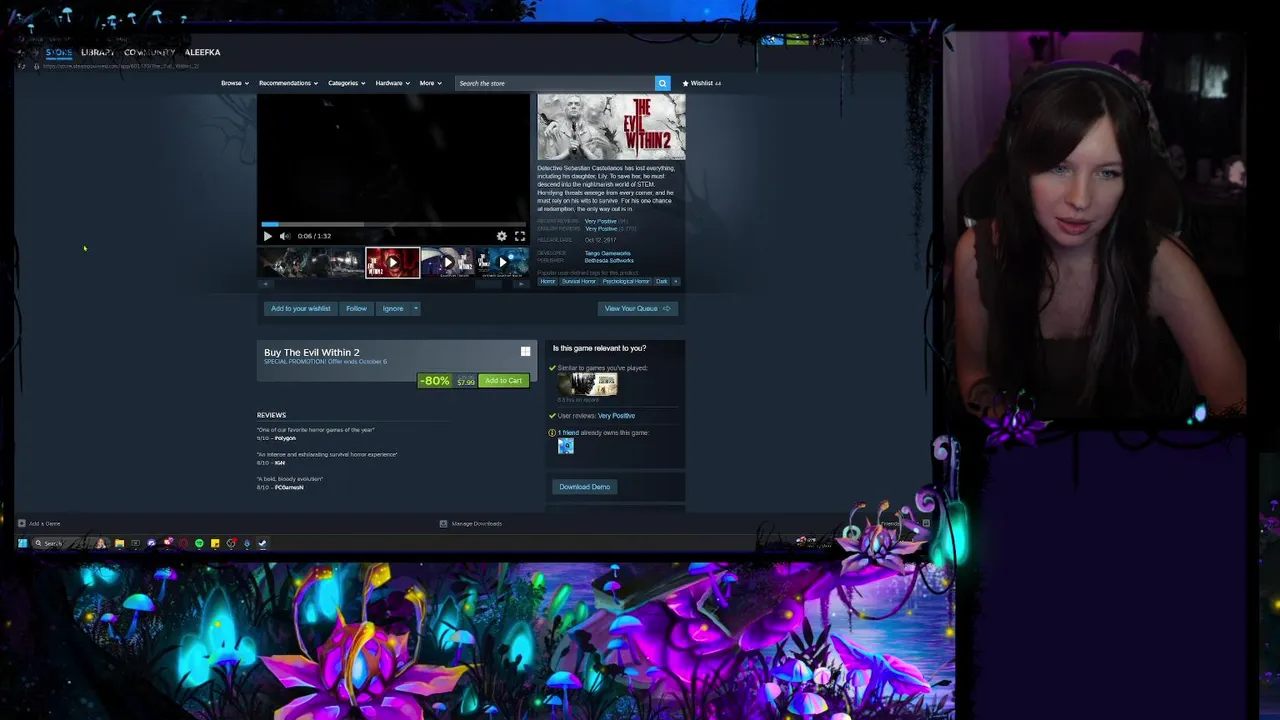Expand the Recommendations dropdown menu
The width and height of the screenshot is (1280, 720).
[x=288, y=83]
